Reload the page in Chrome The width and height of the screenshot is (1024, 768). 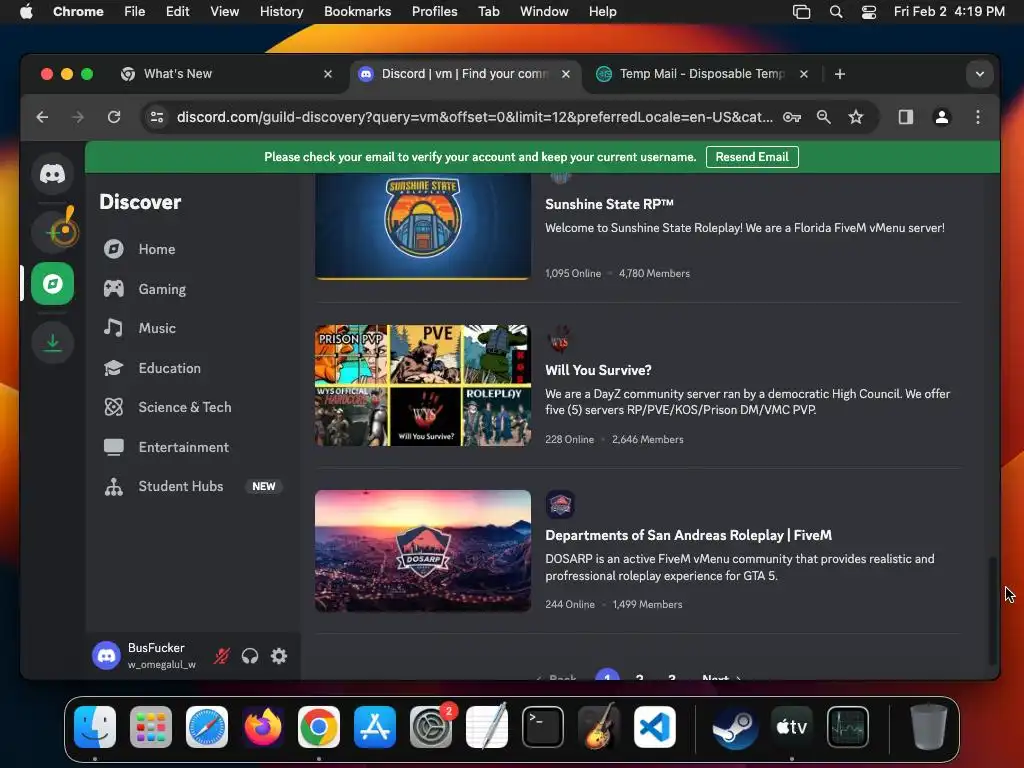114,118
